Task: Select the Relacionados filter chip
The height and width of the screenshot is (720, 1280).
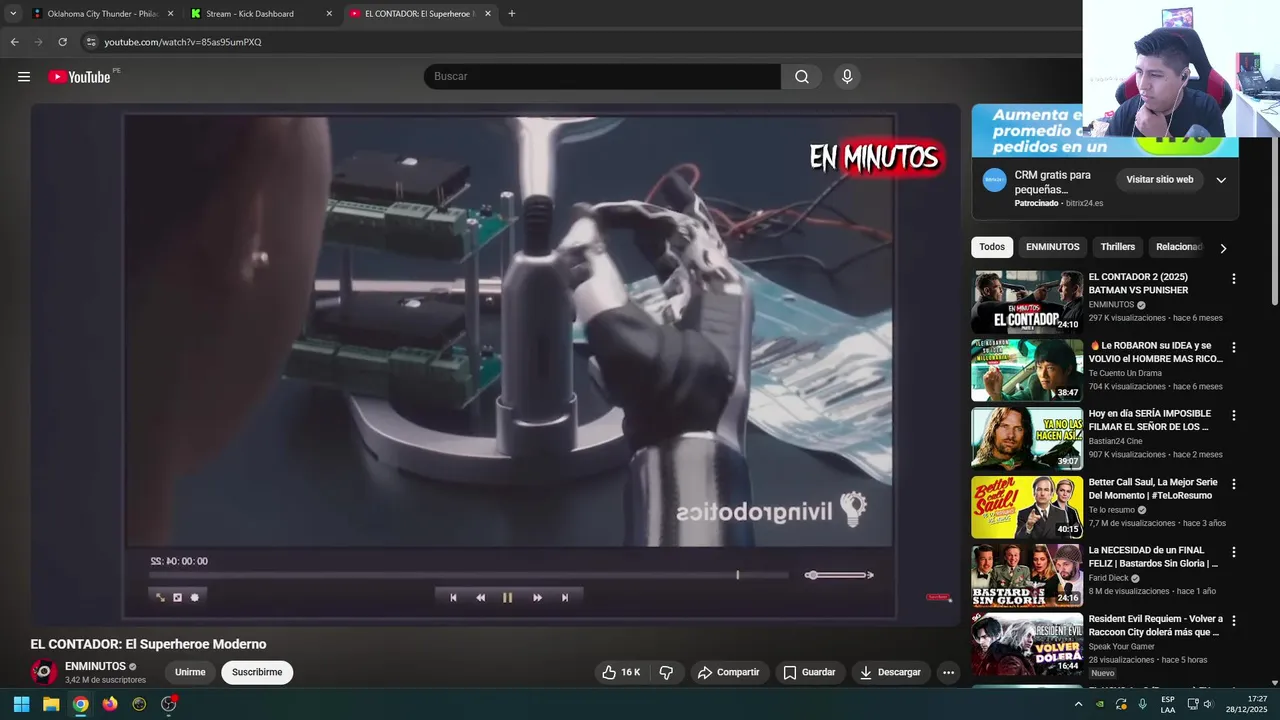Action: point(1179,247)
